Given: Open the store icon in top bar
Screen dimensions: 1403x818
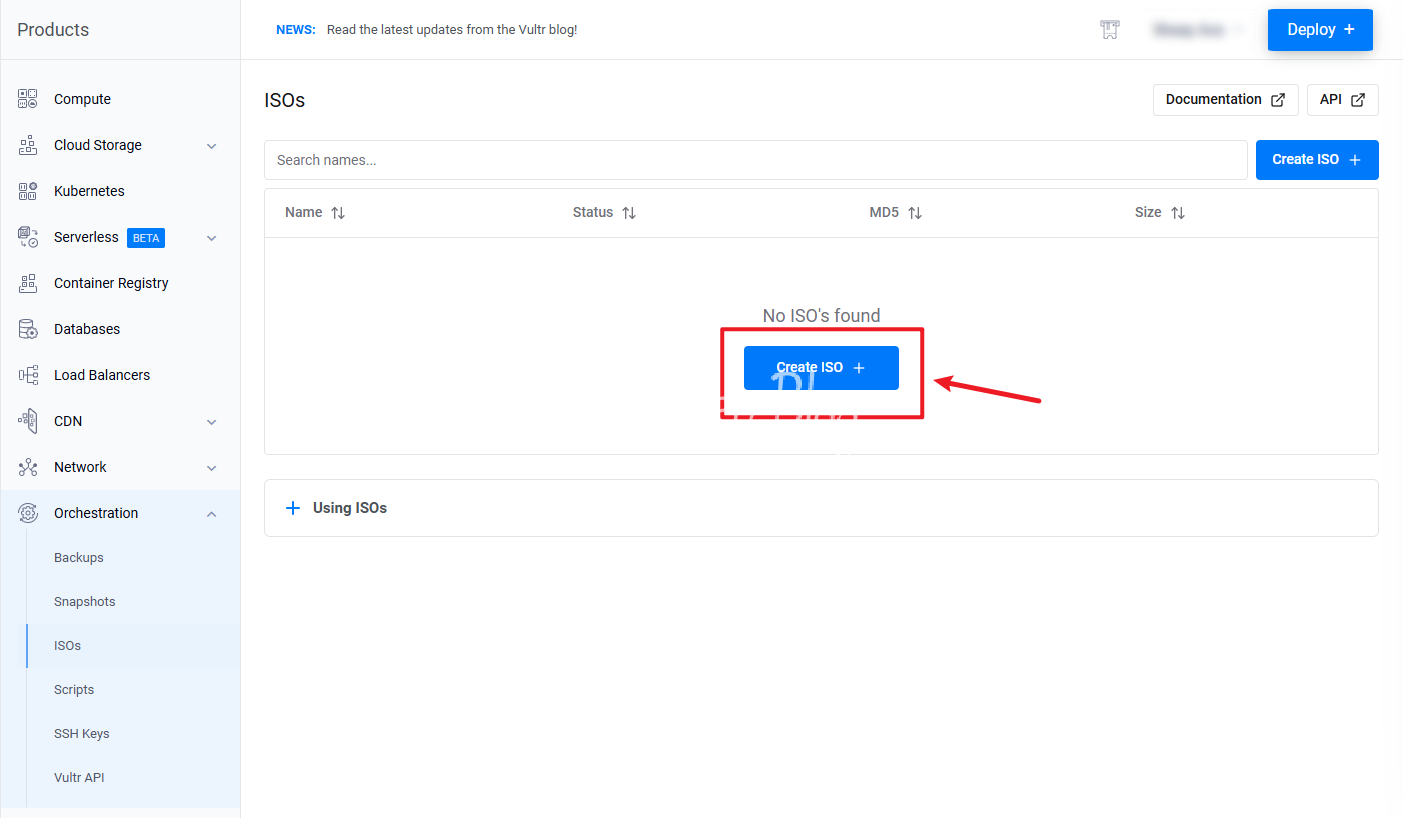Looking at the screenshot, I should [1109, 30].
